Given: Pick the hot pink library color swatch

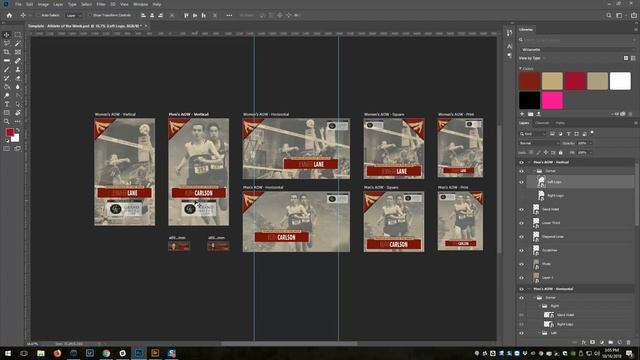Looking at the screenshot, I should pos(552,100).
